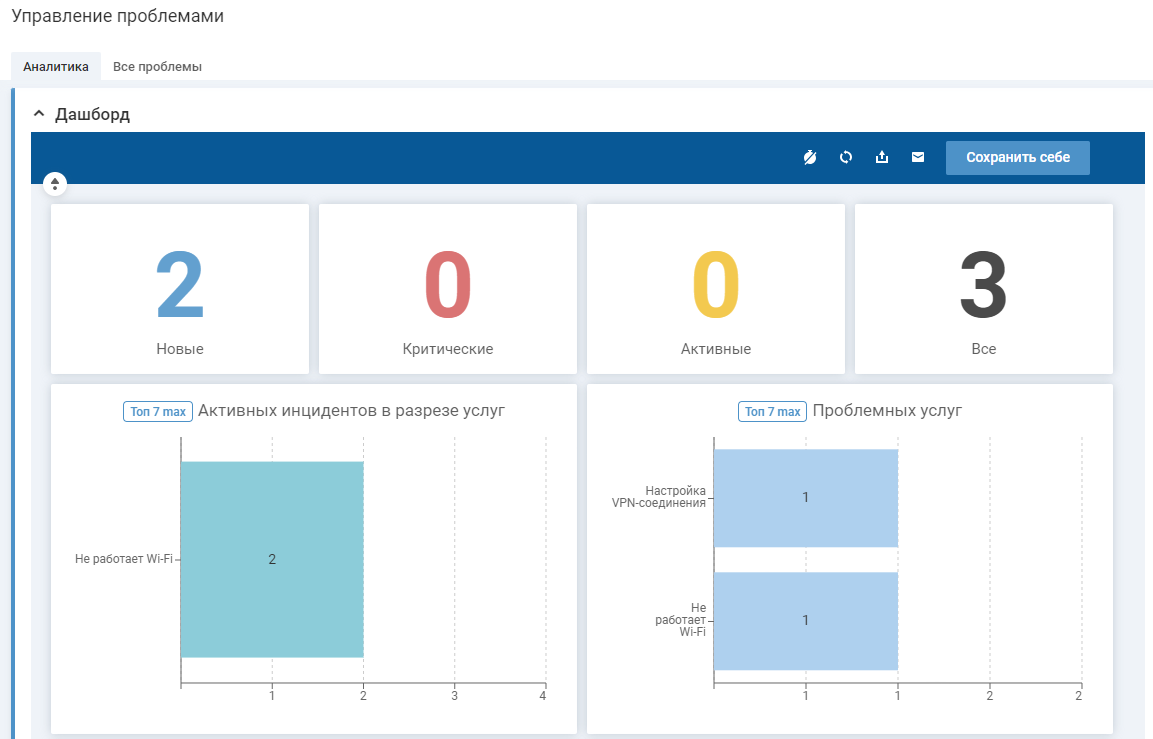Viewport: 1153px width, 739px height.
Task: Open the Все counter showing 3
Action: 983,289
